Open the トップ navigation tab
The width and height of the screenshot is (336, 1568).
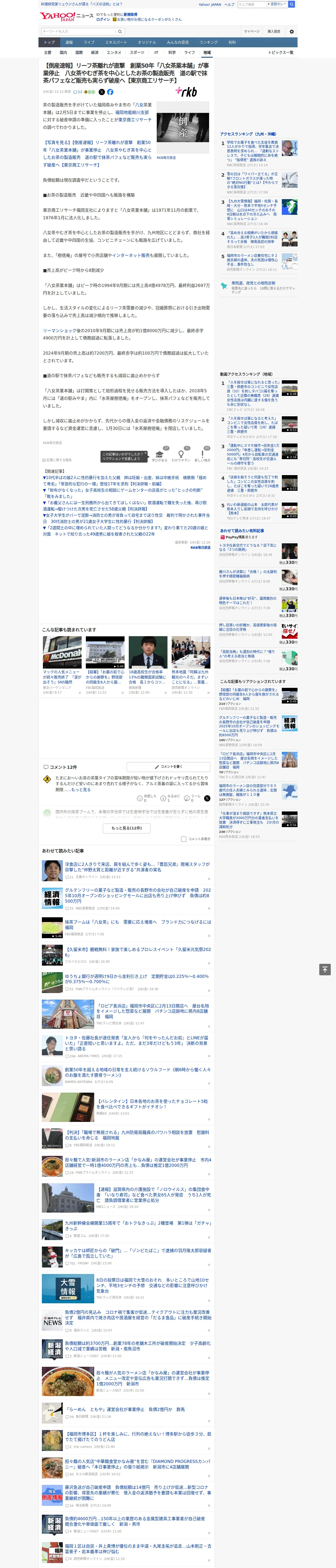pos(49,43)
